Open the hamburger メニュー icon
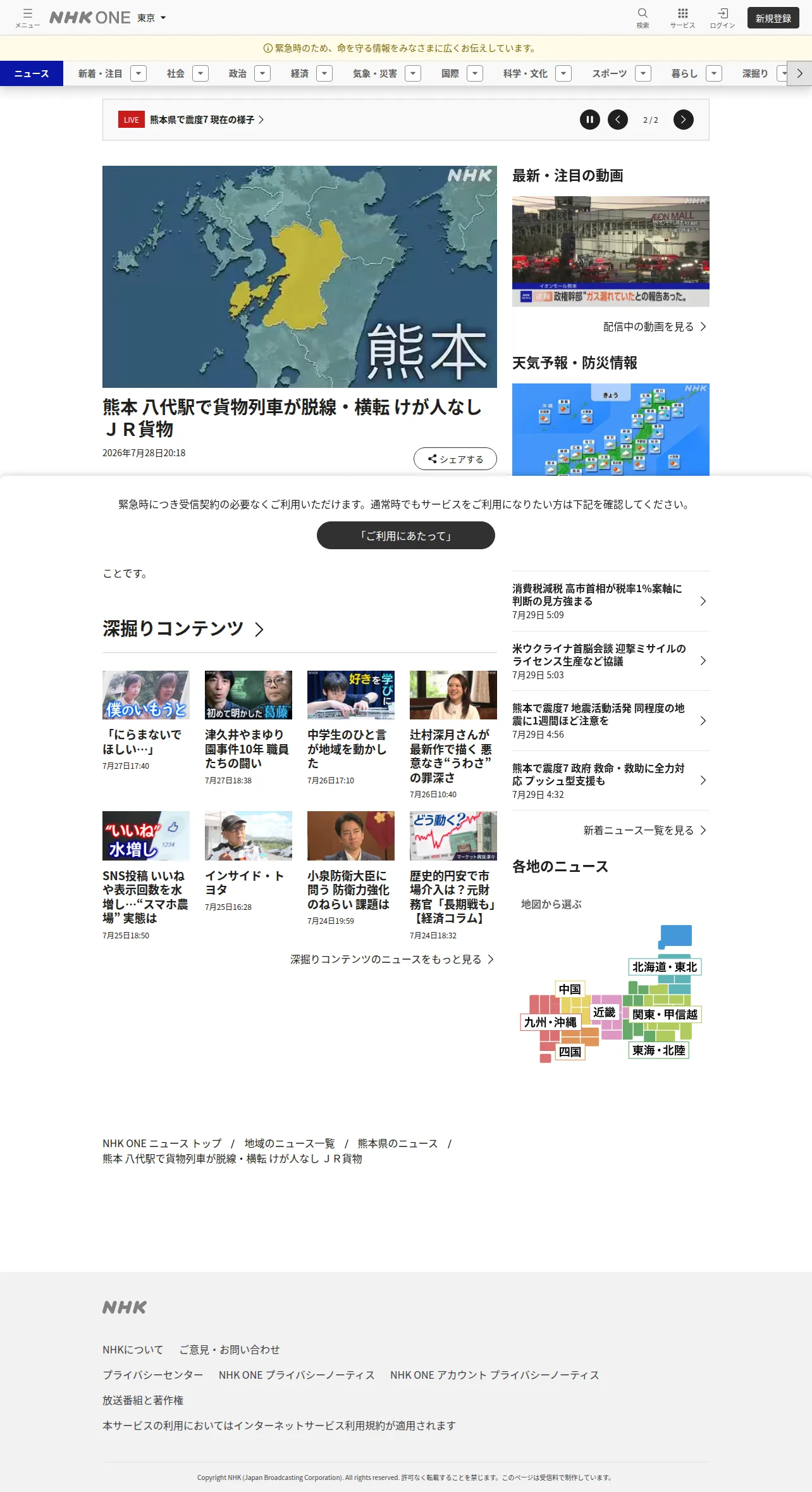This screenshot has height=1492, width=812. point(27,18)
